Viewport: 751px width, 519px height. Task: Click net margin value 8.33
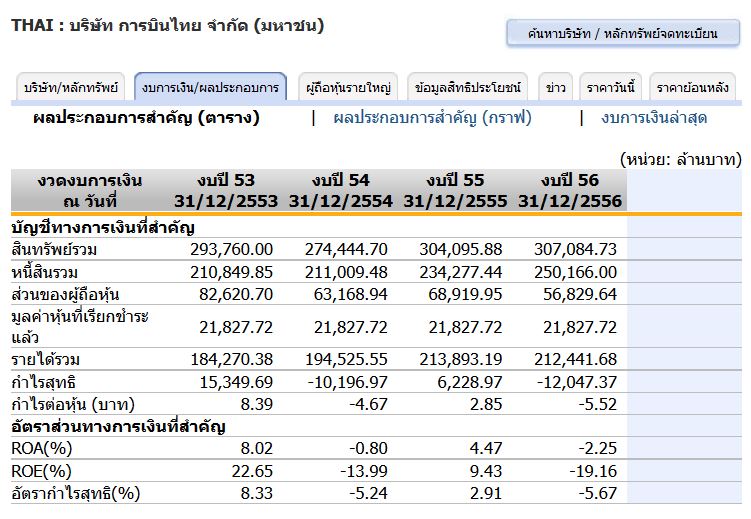[257, 493]
